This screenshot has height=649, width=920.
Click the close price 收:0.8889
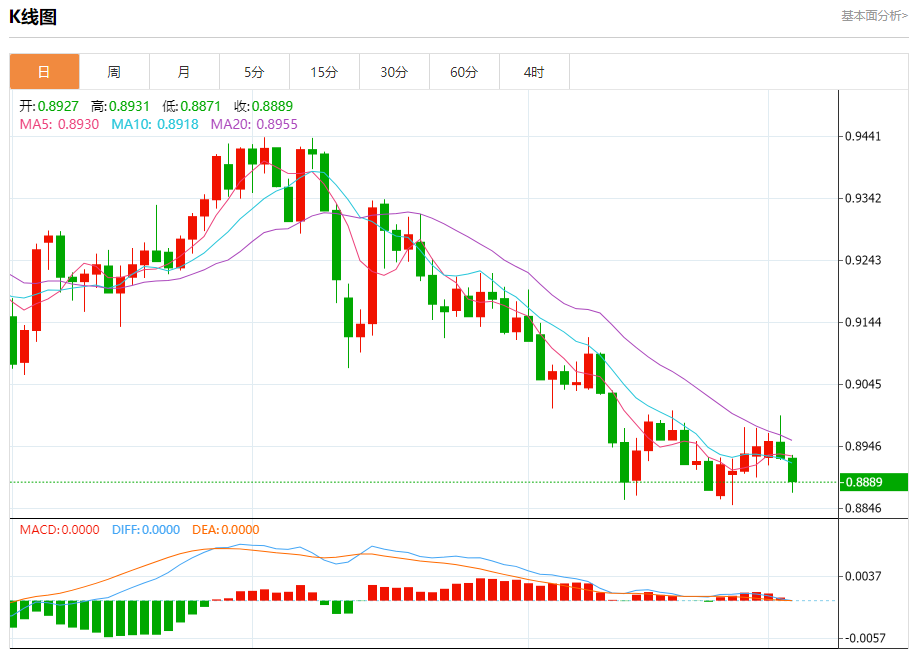click(x=263, y=106)
